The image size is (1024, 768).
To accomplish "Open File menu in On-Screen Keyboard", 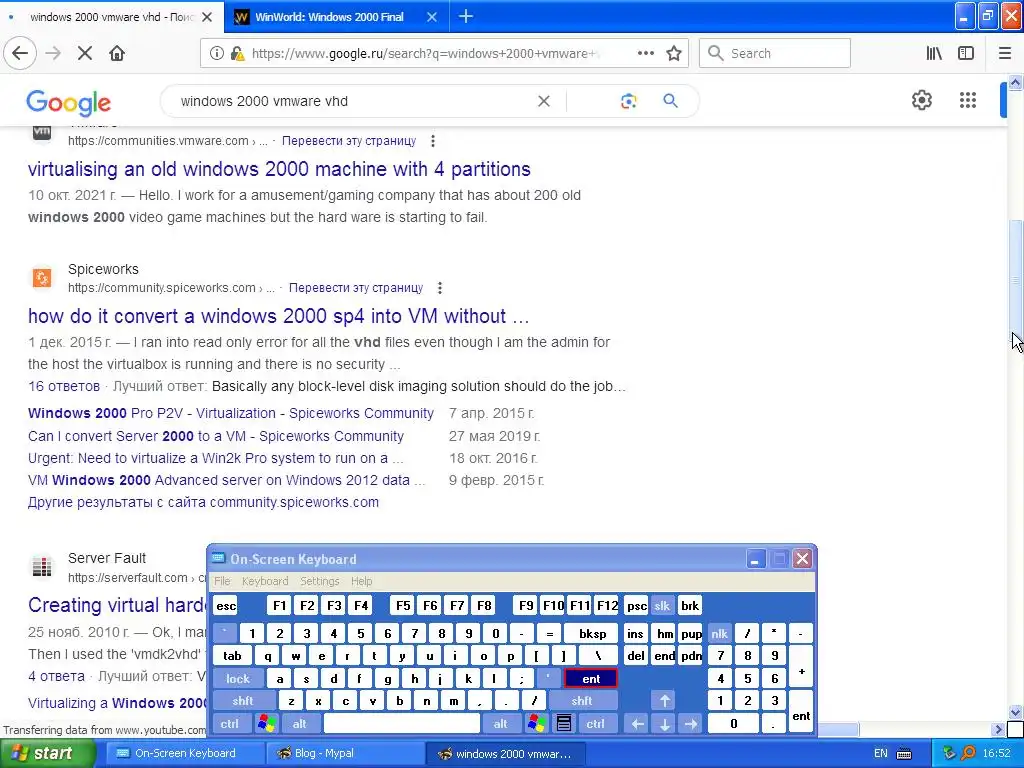I will coord(222,581).
